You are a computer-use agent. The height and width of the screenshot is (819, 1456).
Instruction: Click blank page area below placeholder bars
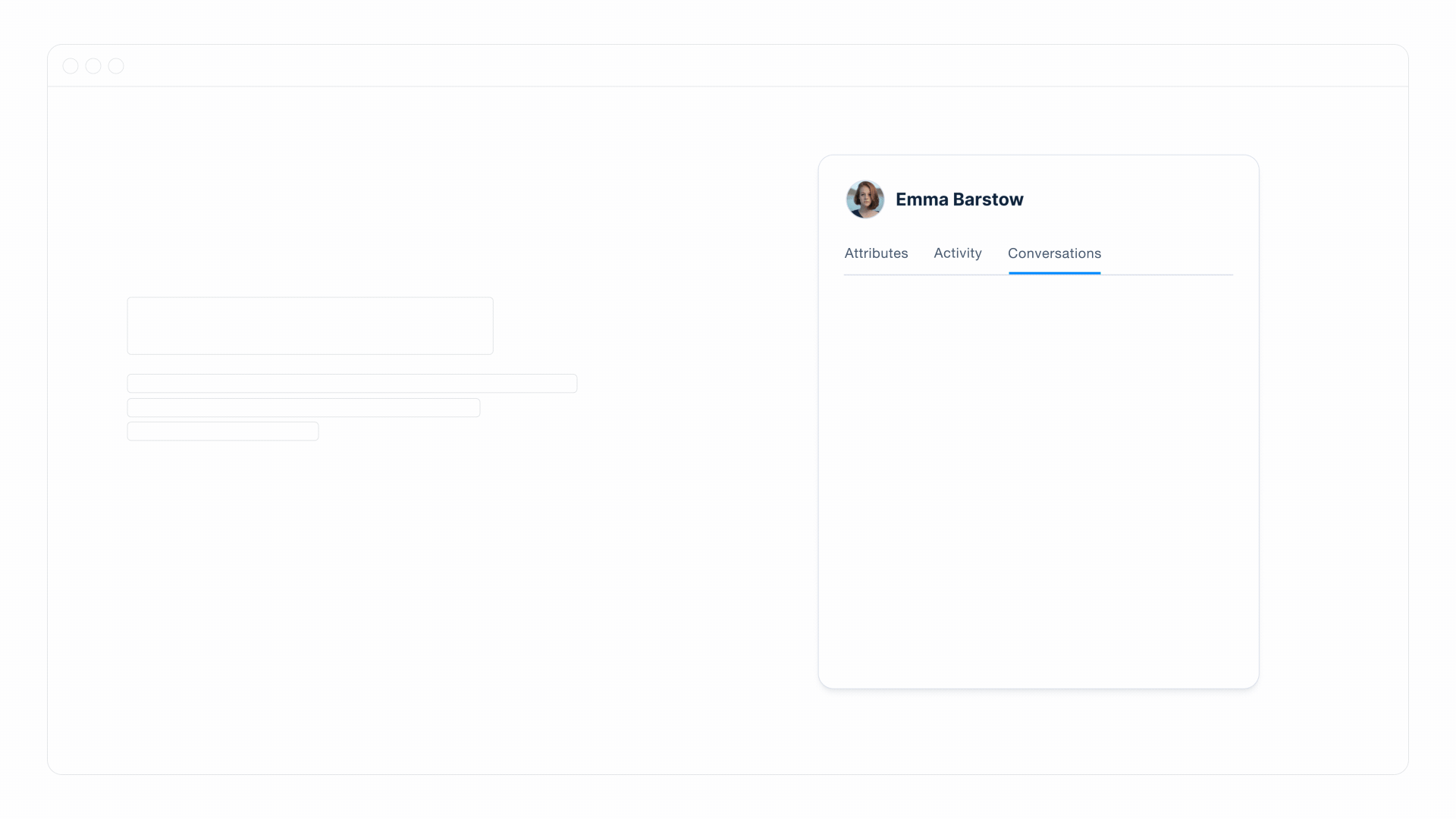349,591
